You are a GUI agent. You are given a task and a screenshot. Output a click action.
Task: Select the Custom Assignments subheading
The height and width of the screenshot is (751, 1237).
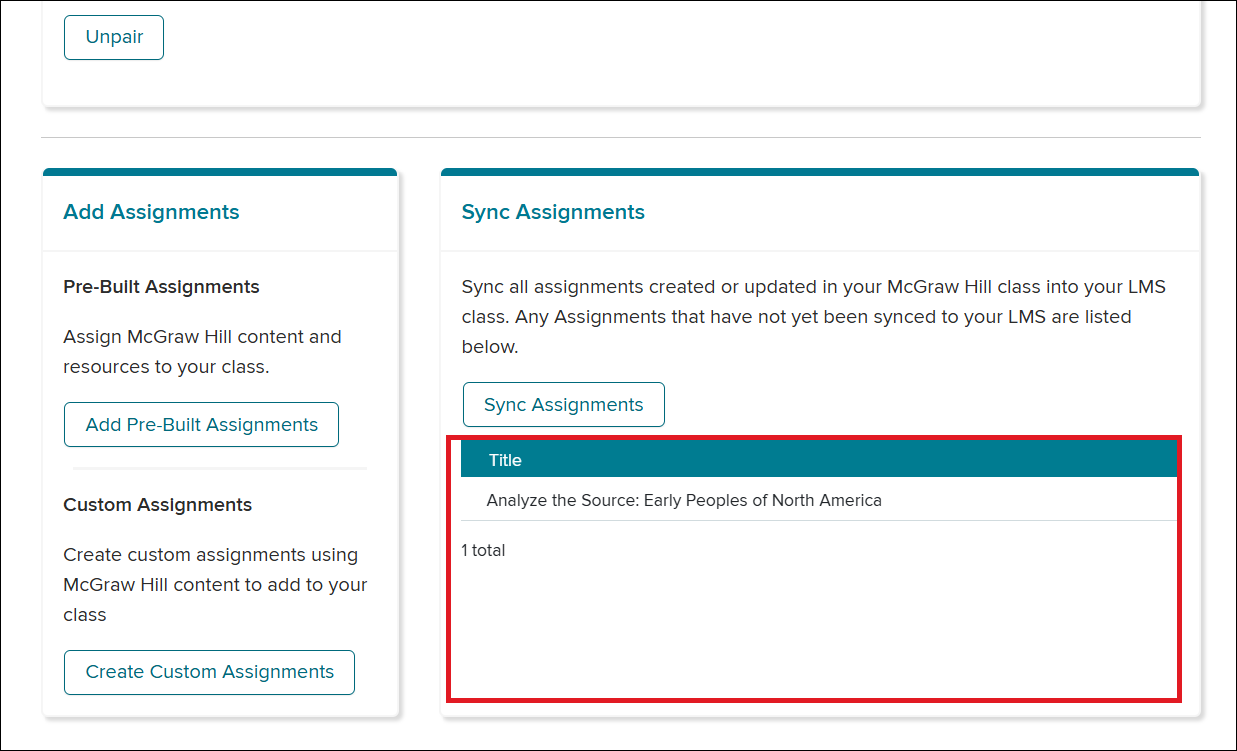click(157, 505)
